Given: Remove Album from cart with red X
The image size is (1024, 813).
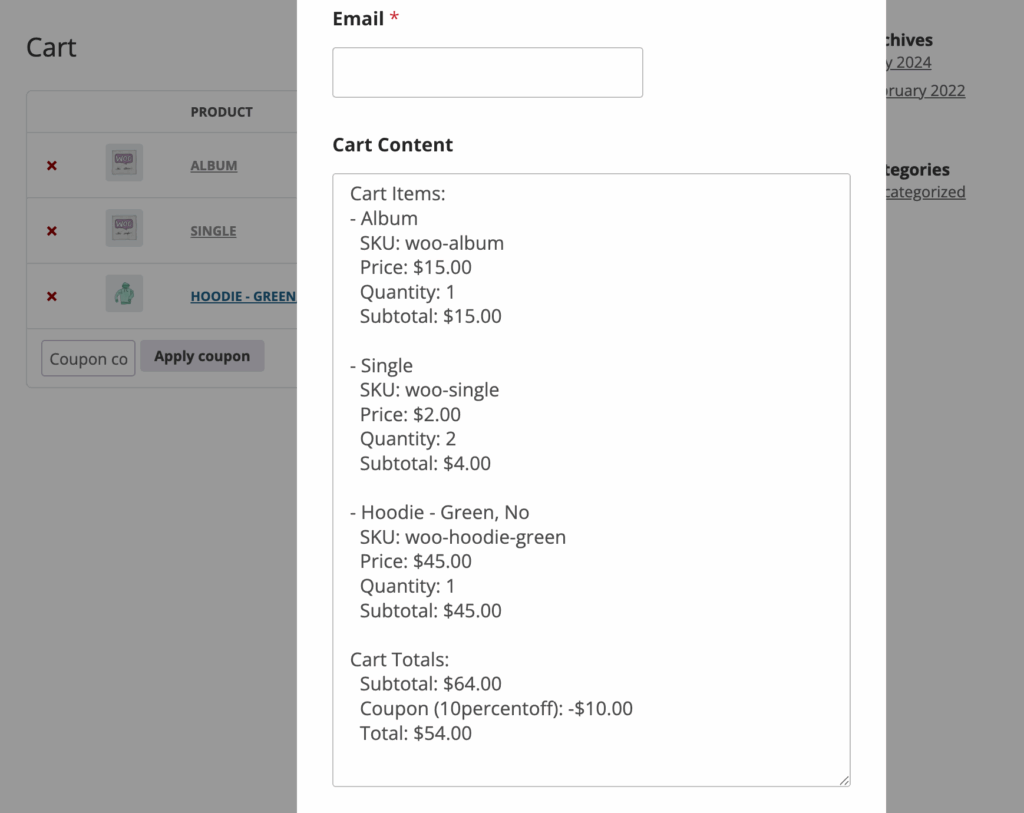Looking at the screenshot, I should coord(52,166).
